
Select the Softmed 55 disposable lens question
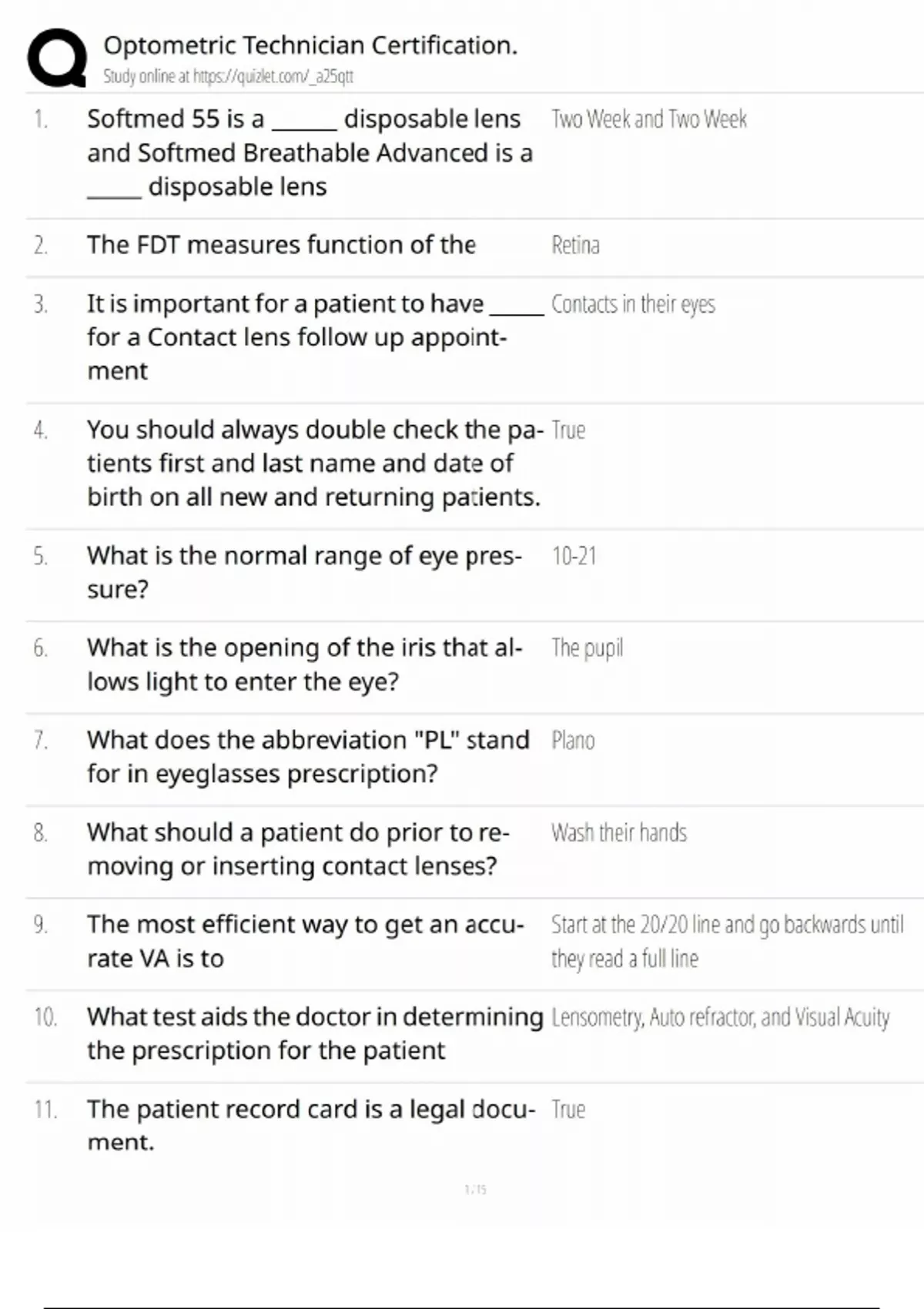(310, 152)
